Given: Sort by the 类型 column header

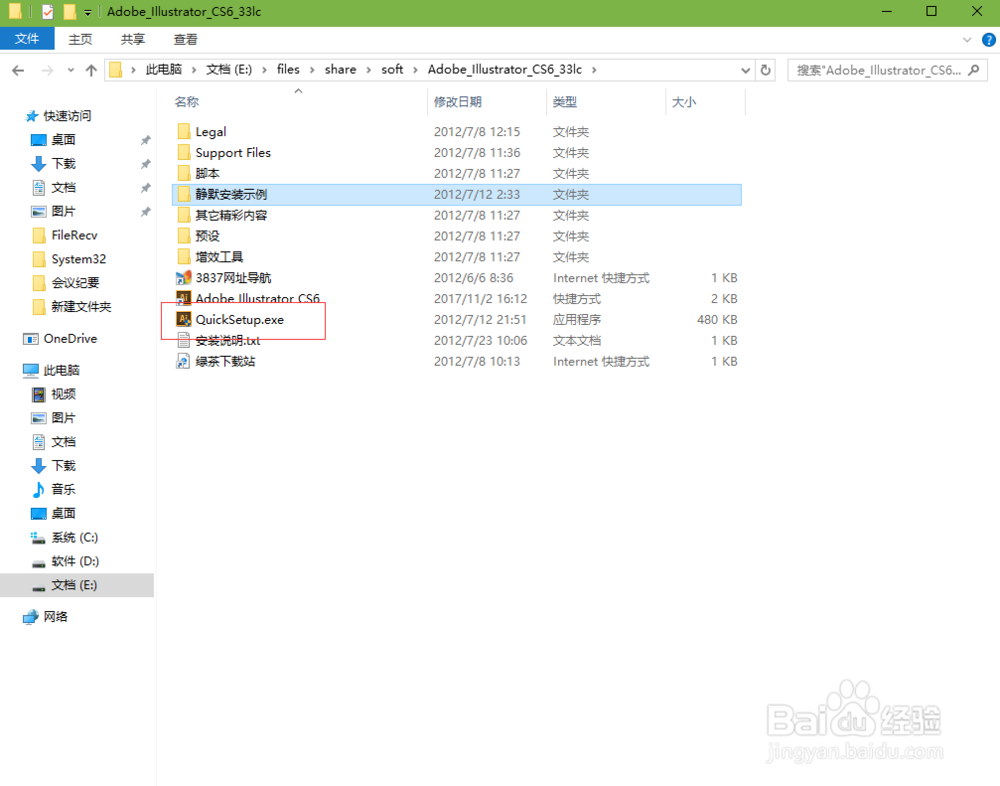Looking at the screenshot, I should [565, 102].
